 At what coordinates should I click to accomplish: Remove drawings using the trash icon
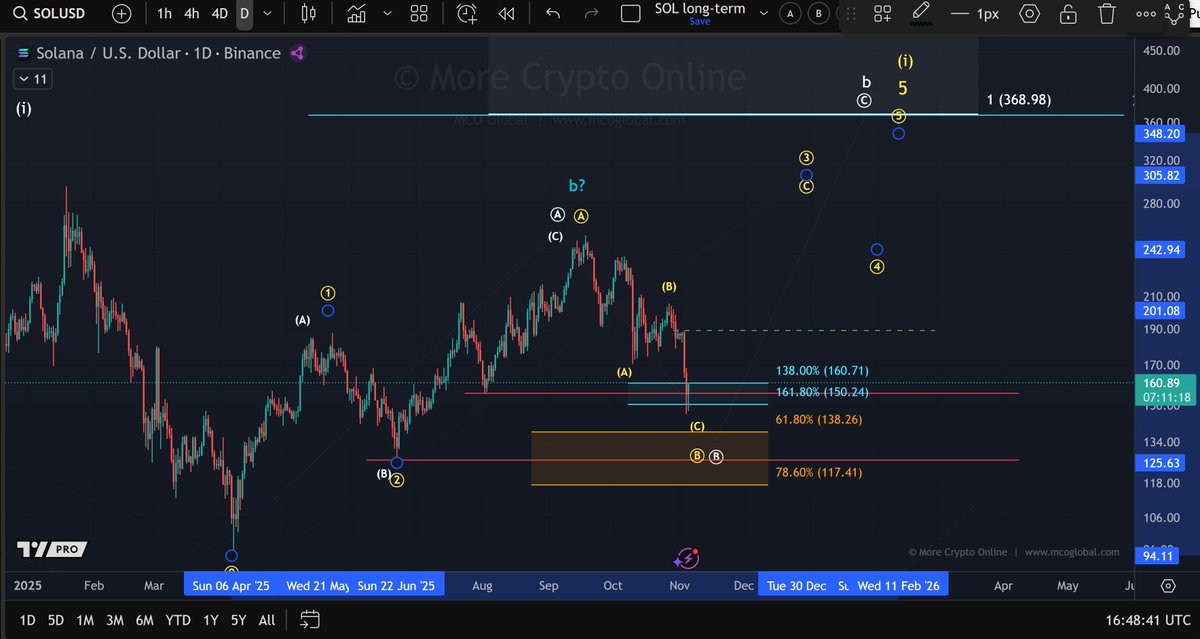1106,14
